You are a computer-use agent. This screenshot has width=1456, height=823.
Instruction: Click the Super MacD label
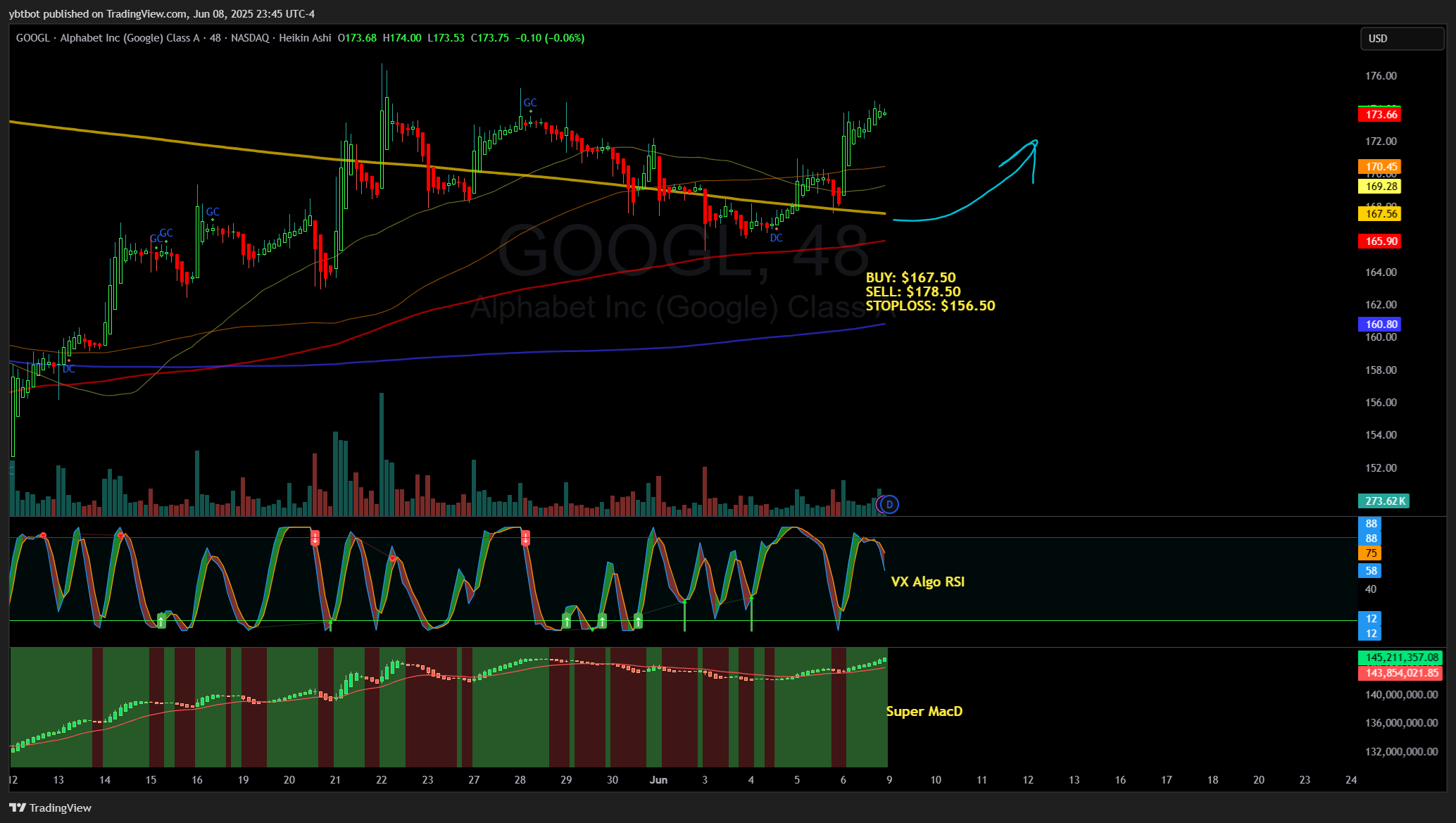pos(924,711)
